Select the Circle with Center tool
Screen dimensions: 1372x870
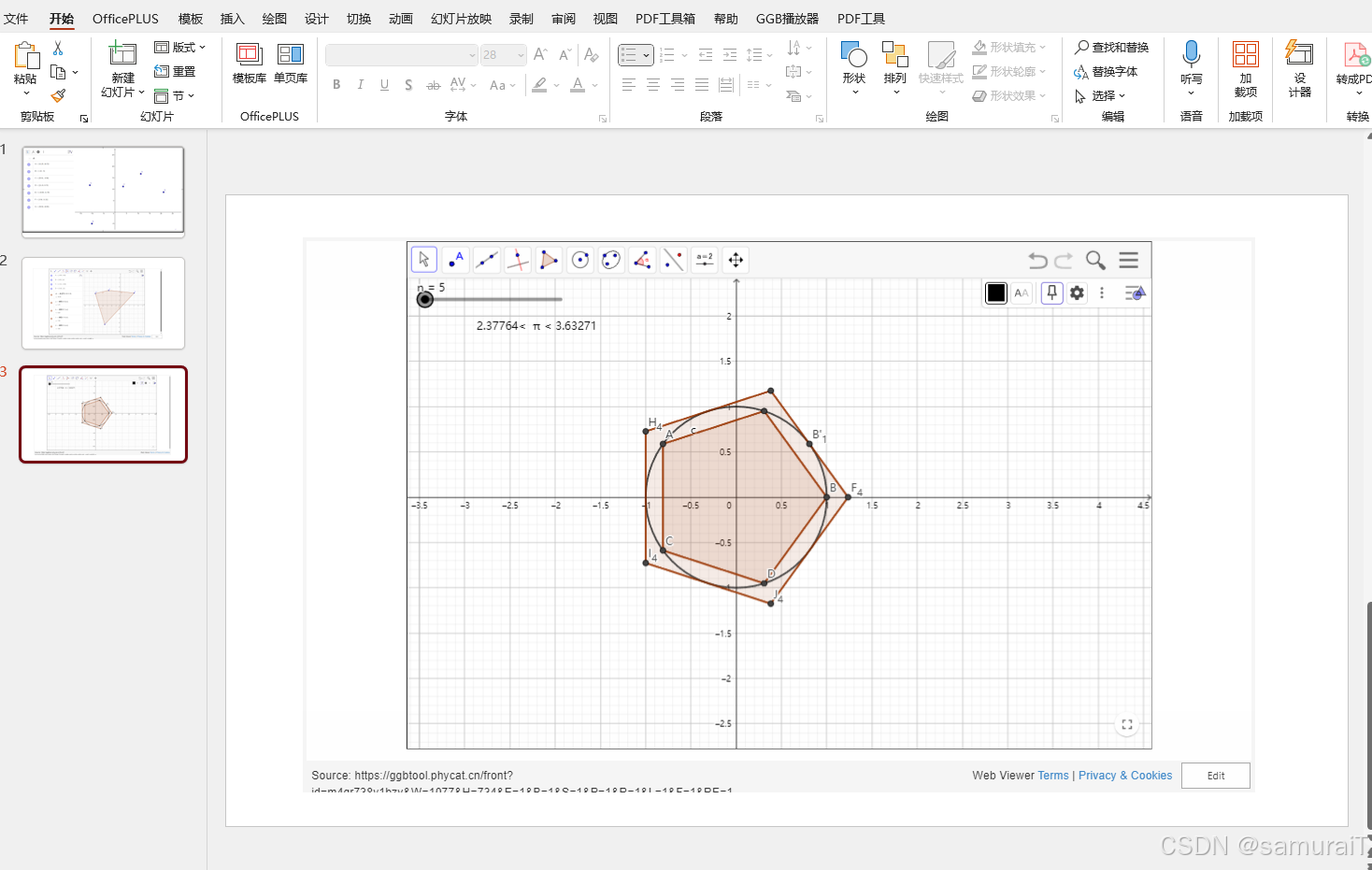(580, 260)
